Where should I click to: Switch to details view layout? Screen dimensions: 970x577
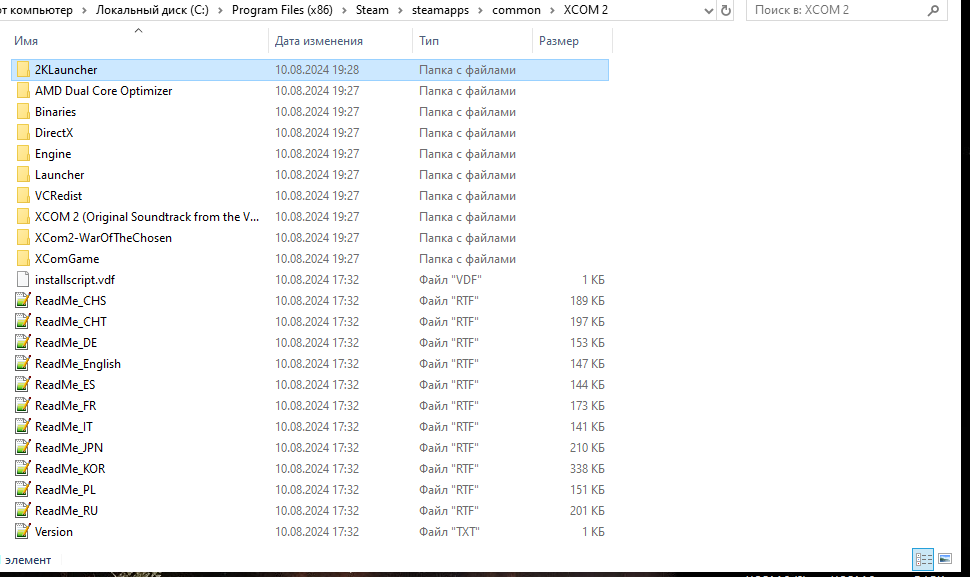coord(924,560)
